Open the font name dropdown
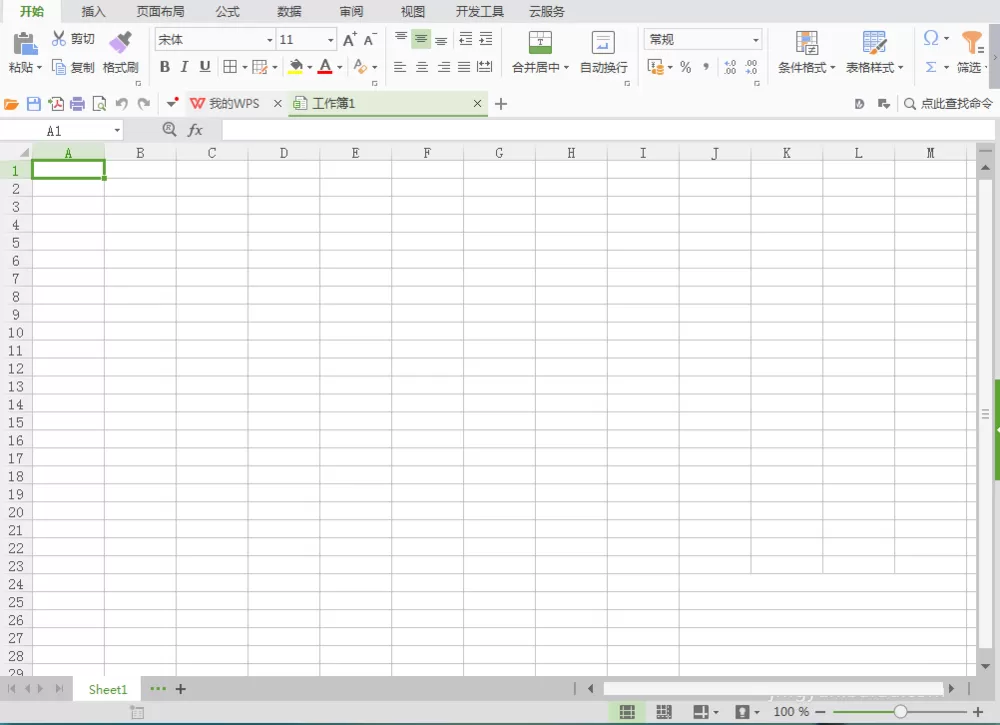This screenshot has height=725, width=1000. tap(269, 40)
